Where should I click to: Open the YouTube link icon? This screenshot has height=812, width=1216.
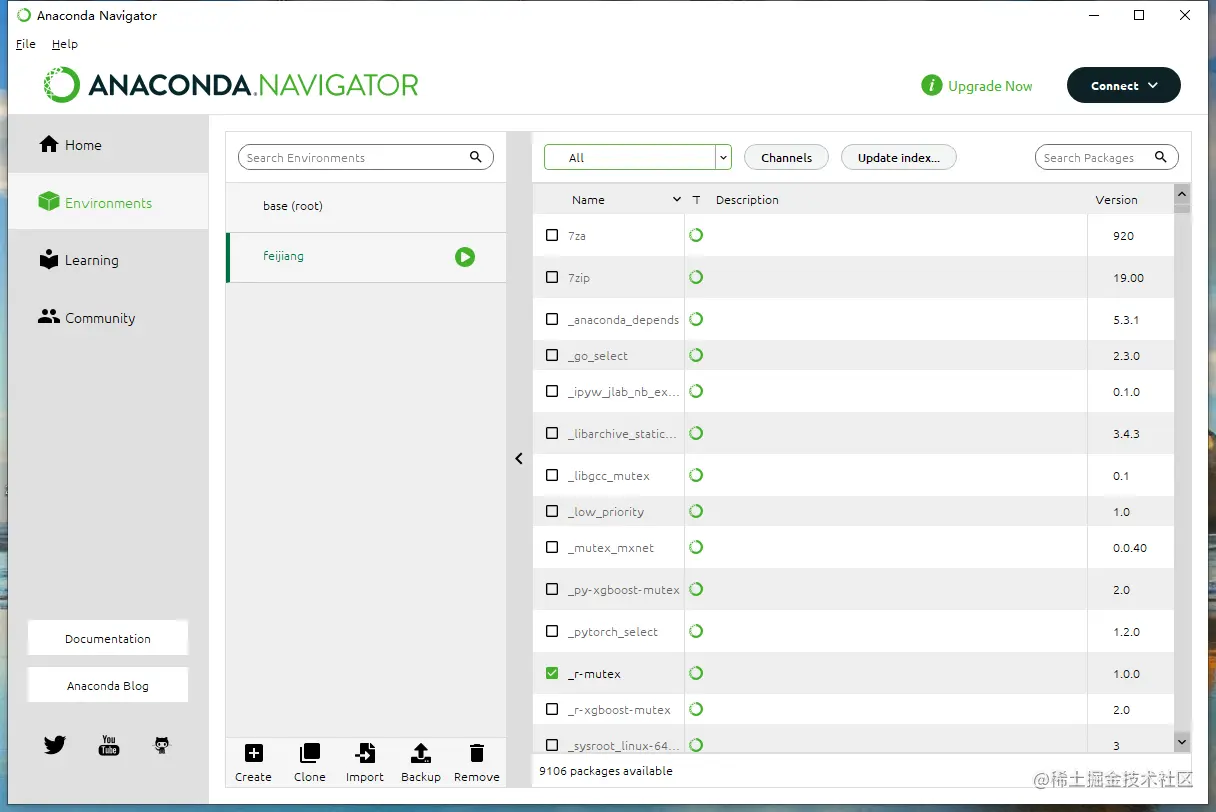coord(109,745)
